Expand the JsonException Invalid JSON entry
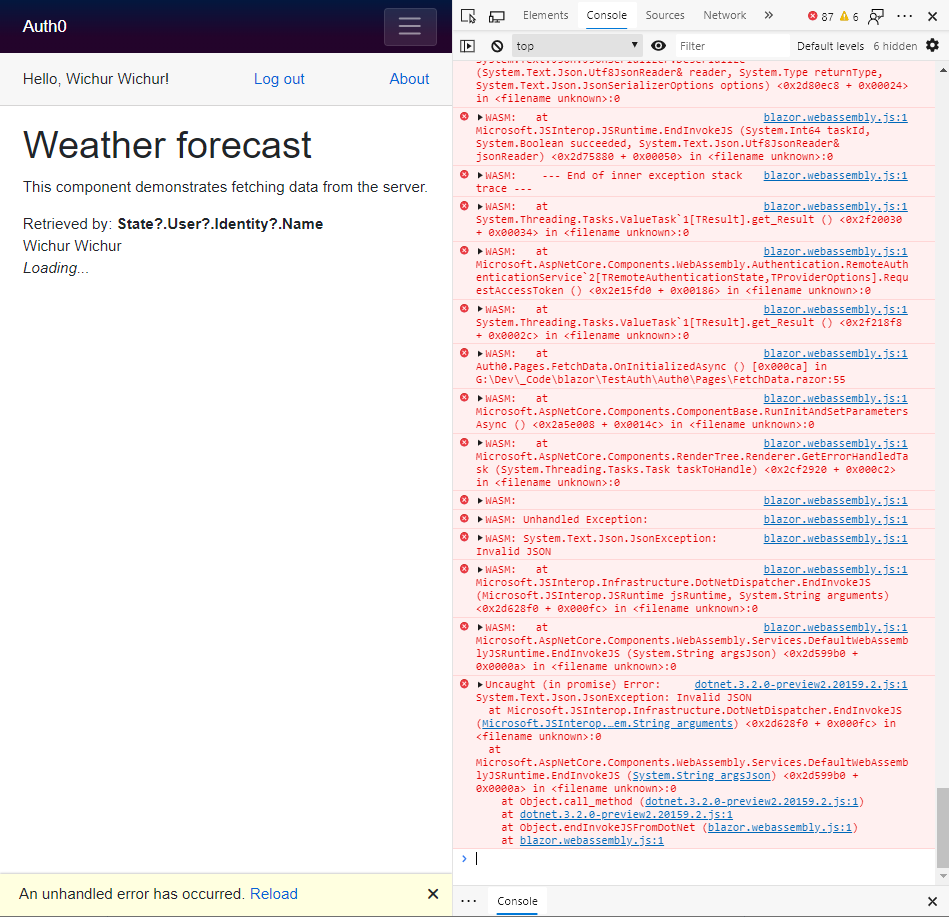Viewport: 949px width, 917px height. pos(480,538)
